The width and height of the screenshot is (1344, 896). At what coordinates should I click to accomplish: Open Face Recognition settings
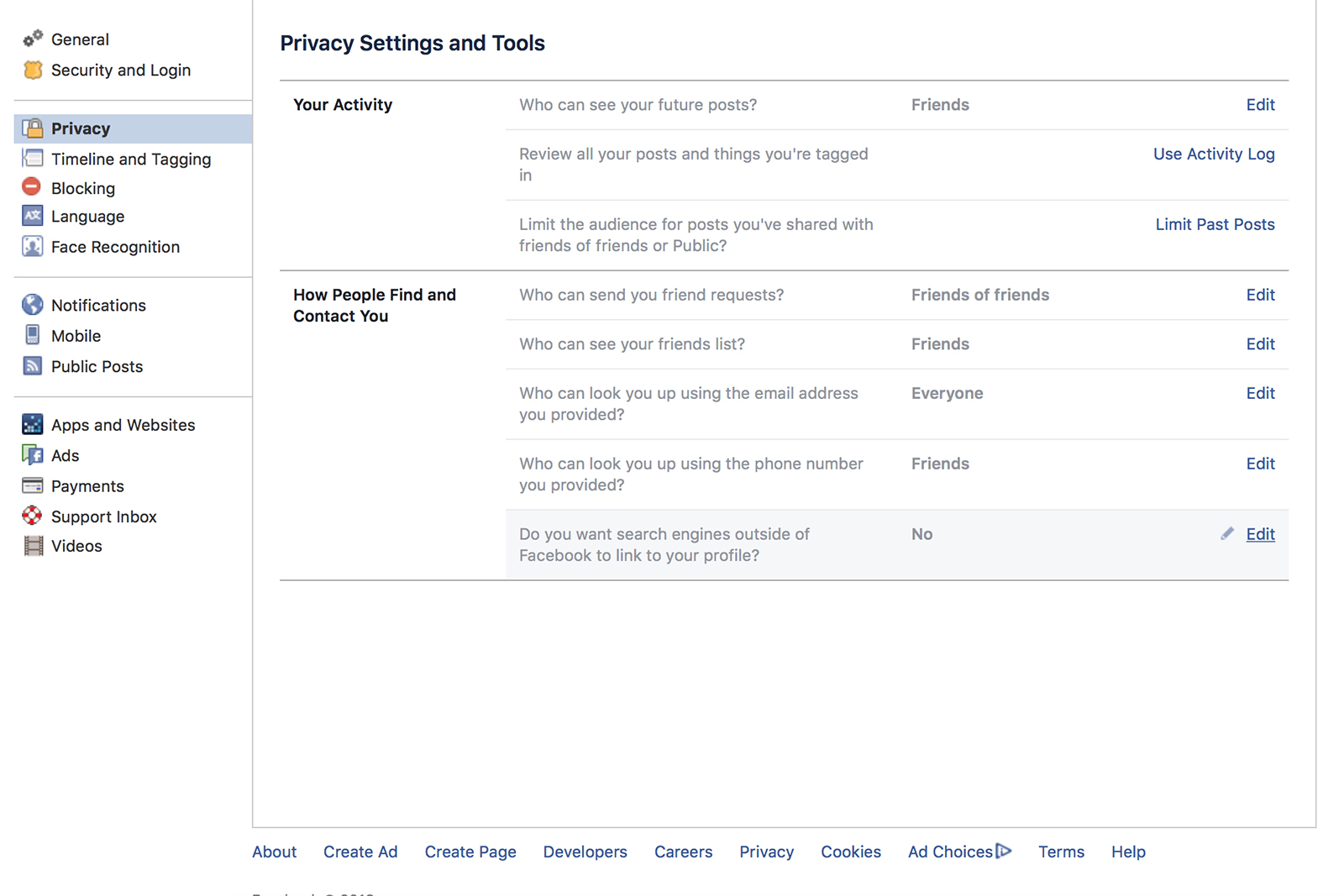(115, 247)
